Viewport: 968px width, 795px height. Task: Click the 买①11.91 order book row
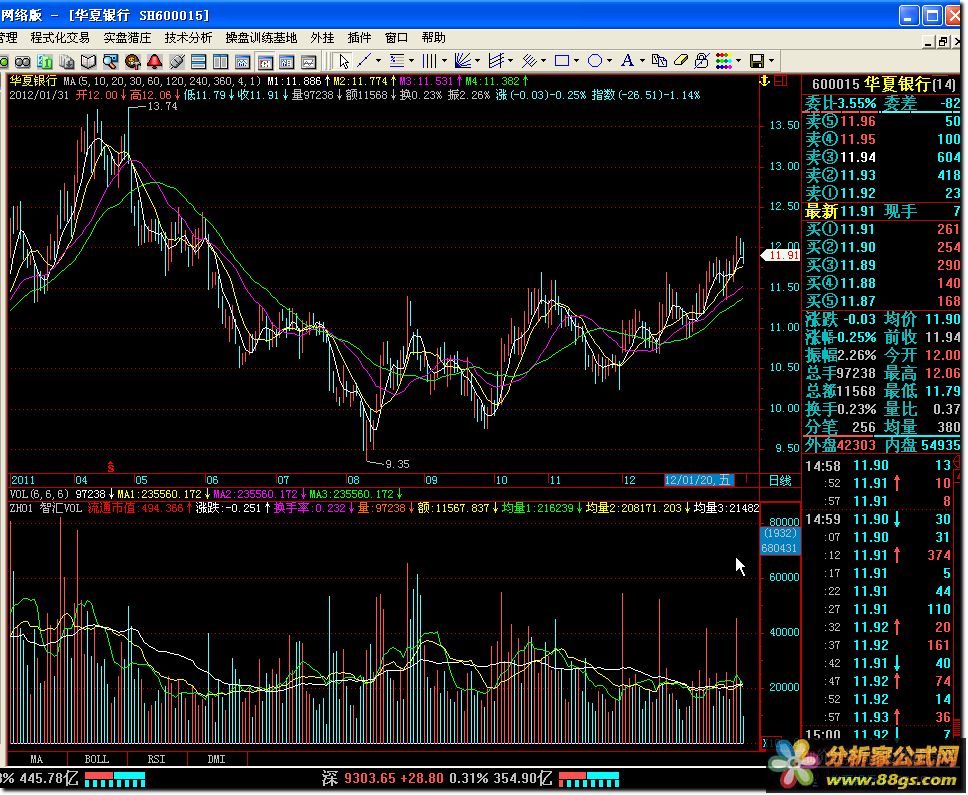[x=883, y=229]
